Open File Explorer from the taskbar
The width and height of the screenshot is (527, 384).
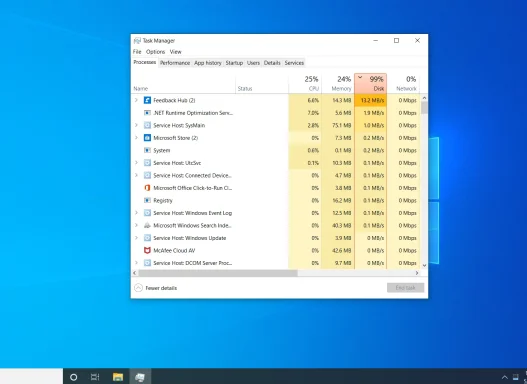(118, 377)
